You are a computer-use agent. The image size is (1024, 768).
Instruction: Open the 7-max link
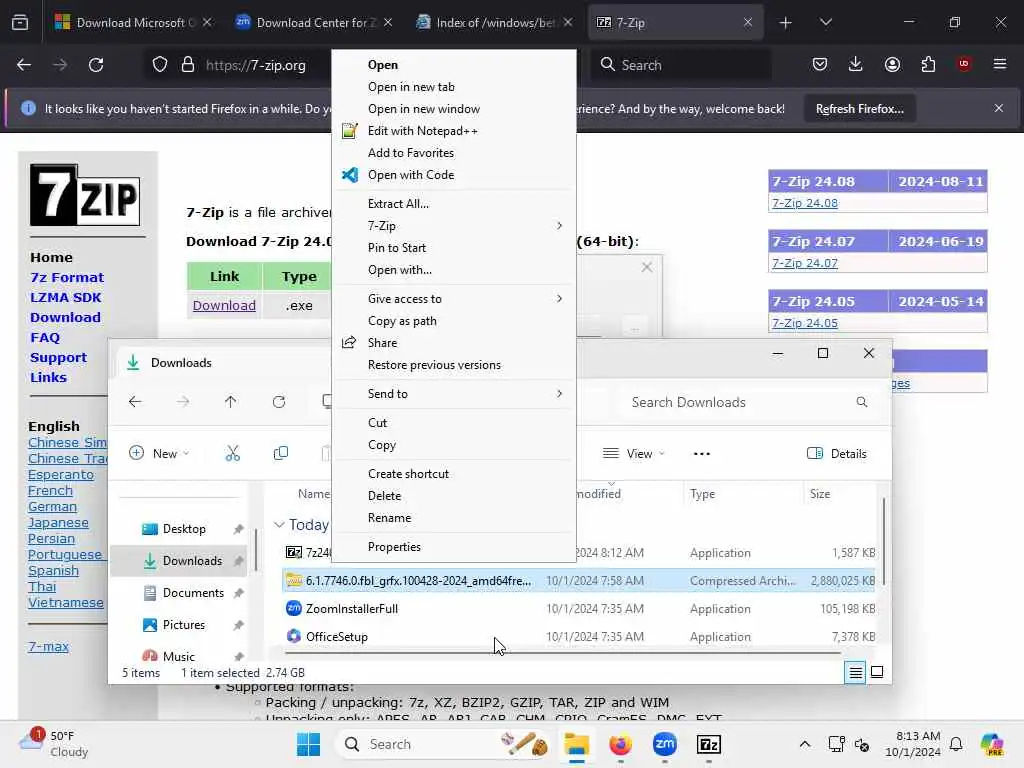tap(48, 647)
